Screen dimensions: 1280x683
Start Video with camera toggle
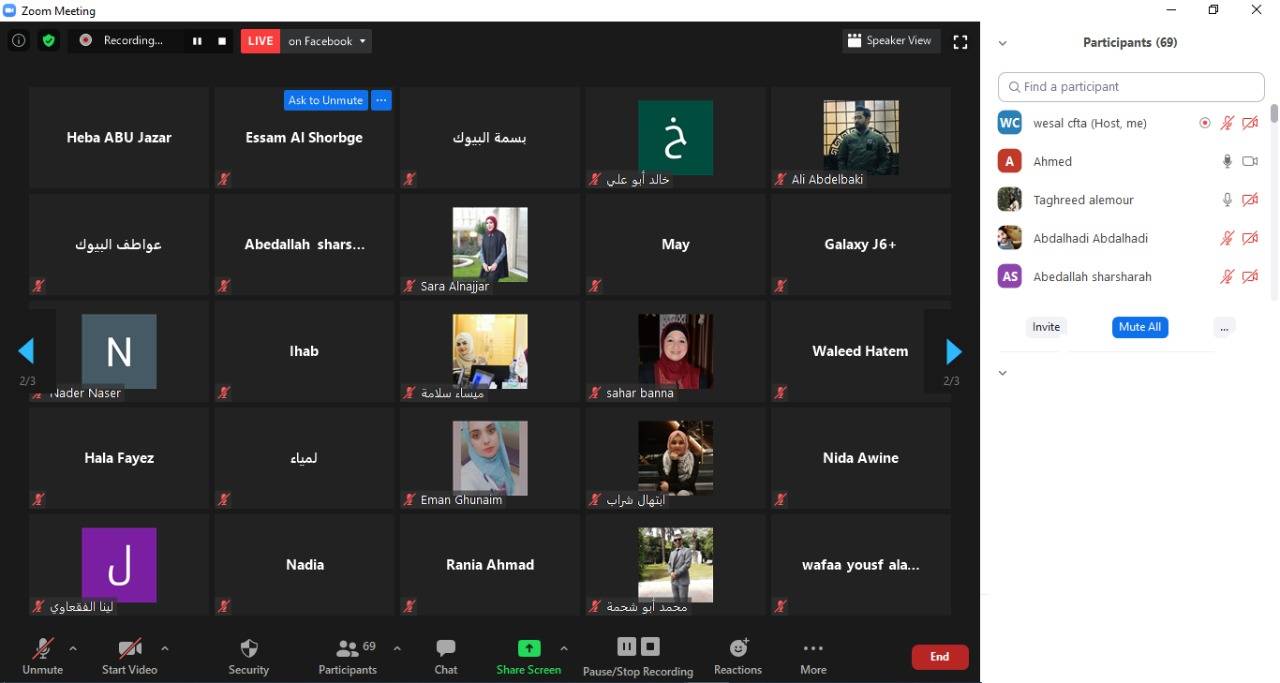click(129, 656)
